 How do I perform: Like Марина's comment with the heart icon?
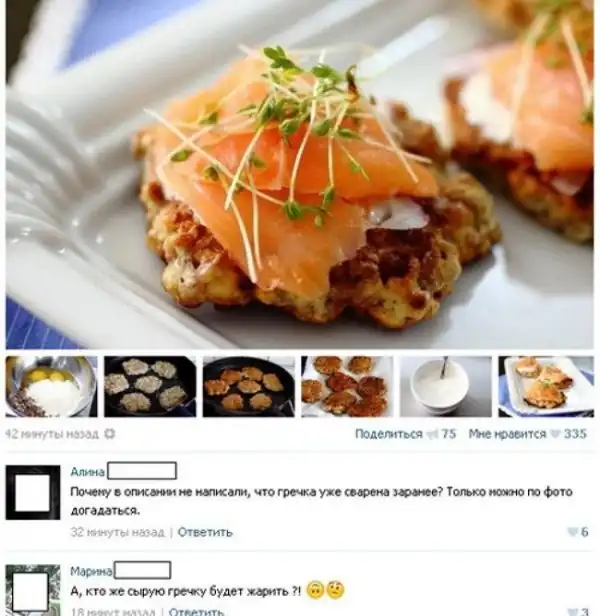(x=573, y=612)
